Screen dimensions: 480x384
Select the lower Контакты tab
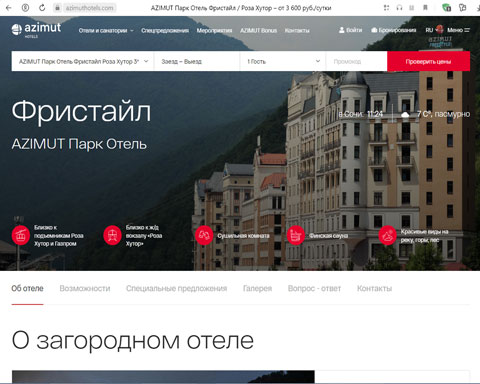[x=374, y=288]
